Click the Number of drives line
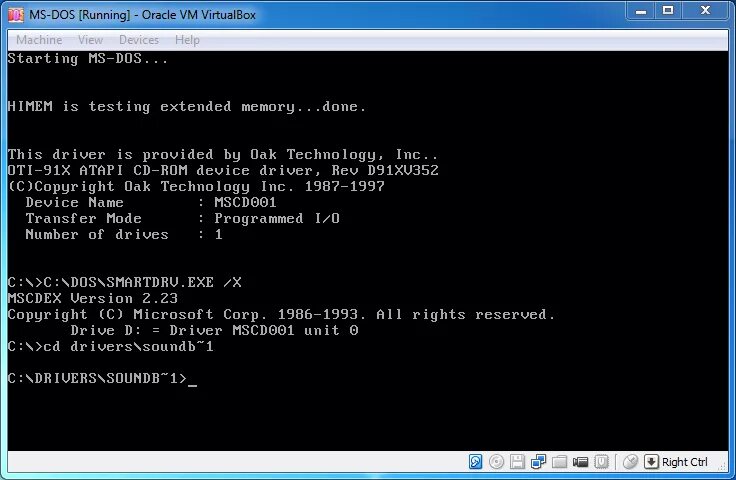 [124, 234]
